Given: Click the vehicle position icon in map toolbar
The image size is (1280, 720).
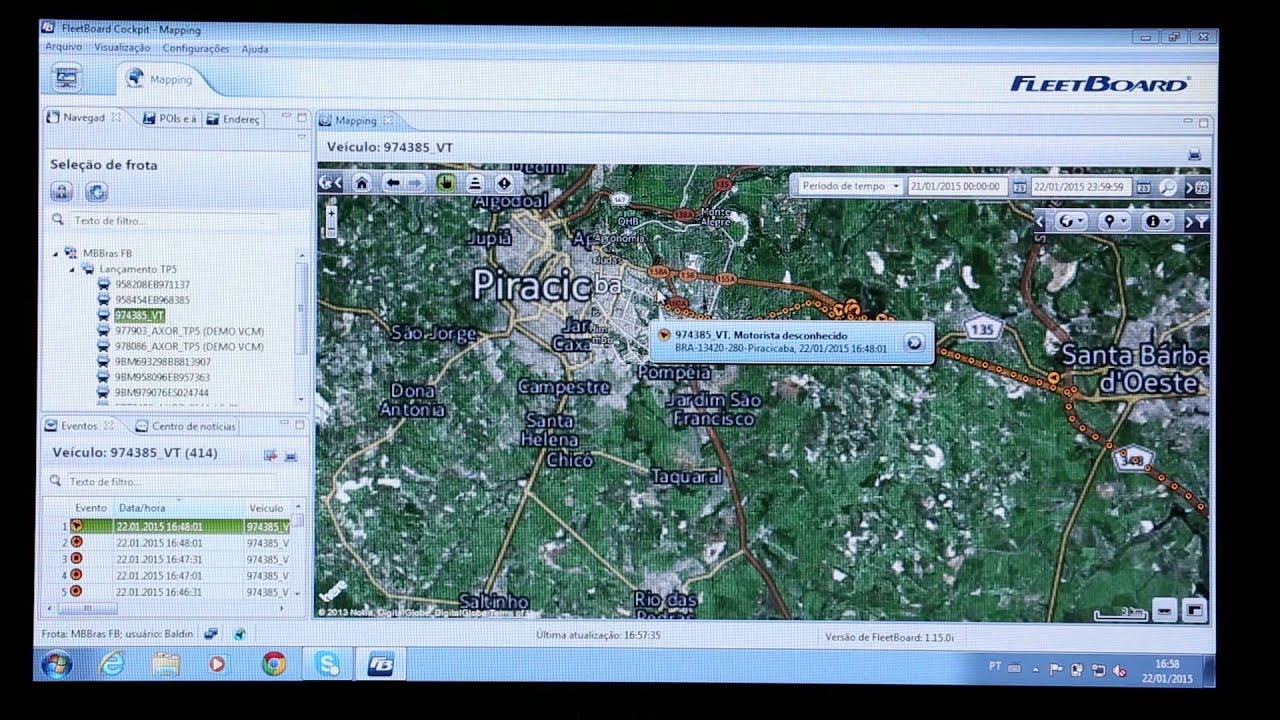Looking at the screenshot, I should pyautogui.click(x=475, y=183).
